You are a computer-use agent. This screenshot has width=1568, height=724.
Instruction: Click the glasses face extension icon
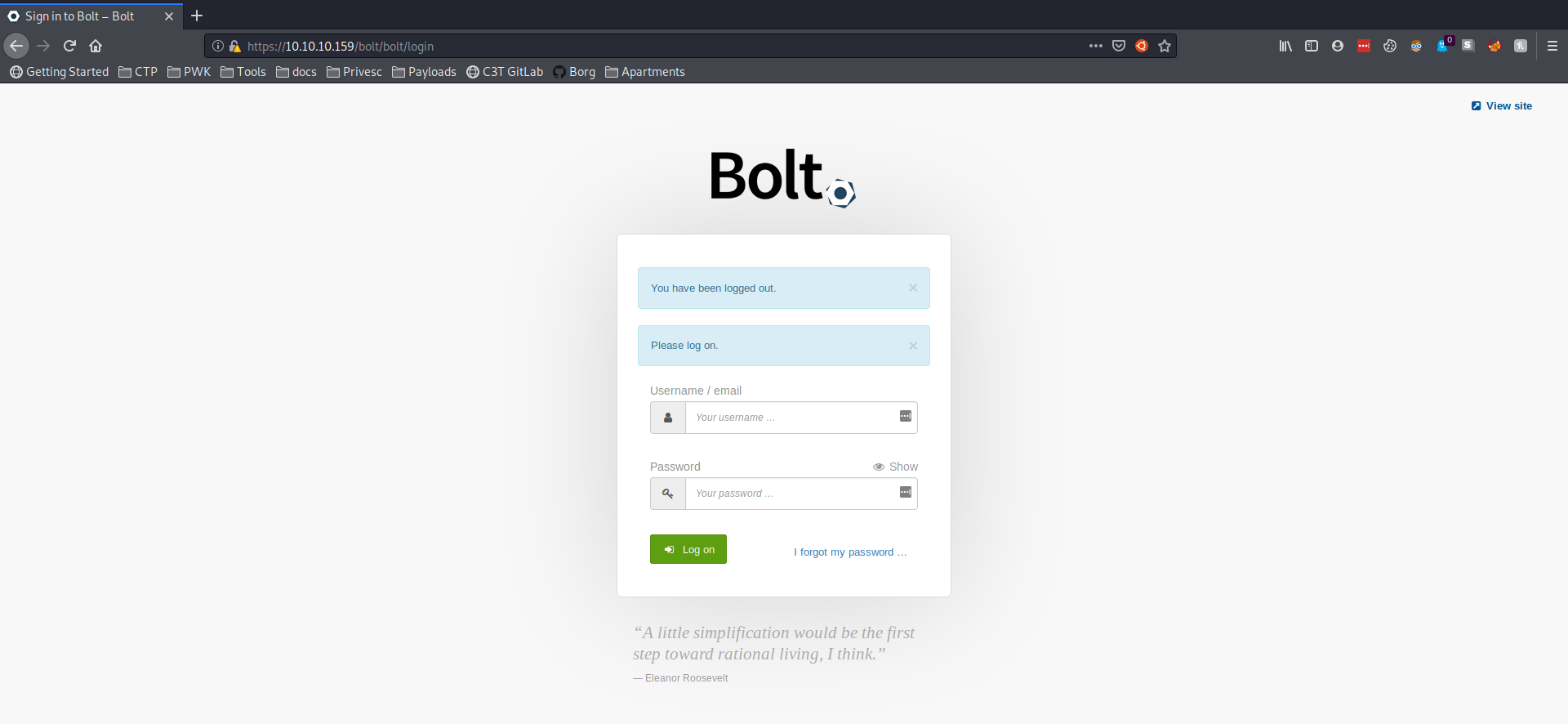pos(1416,46)
